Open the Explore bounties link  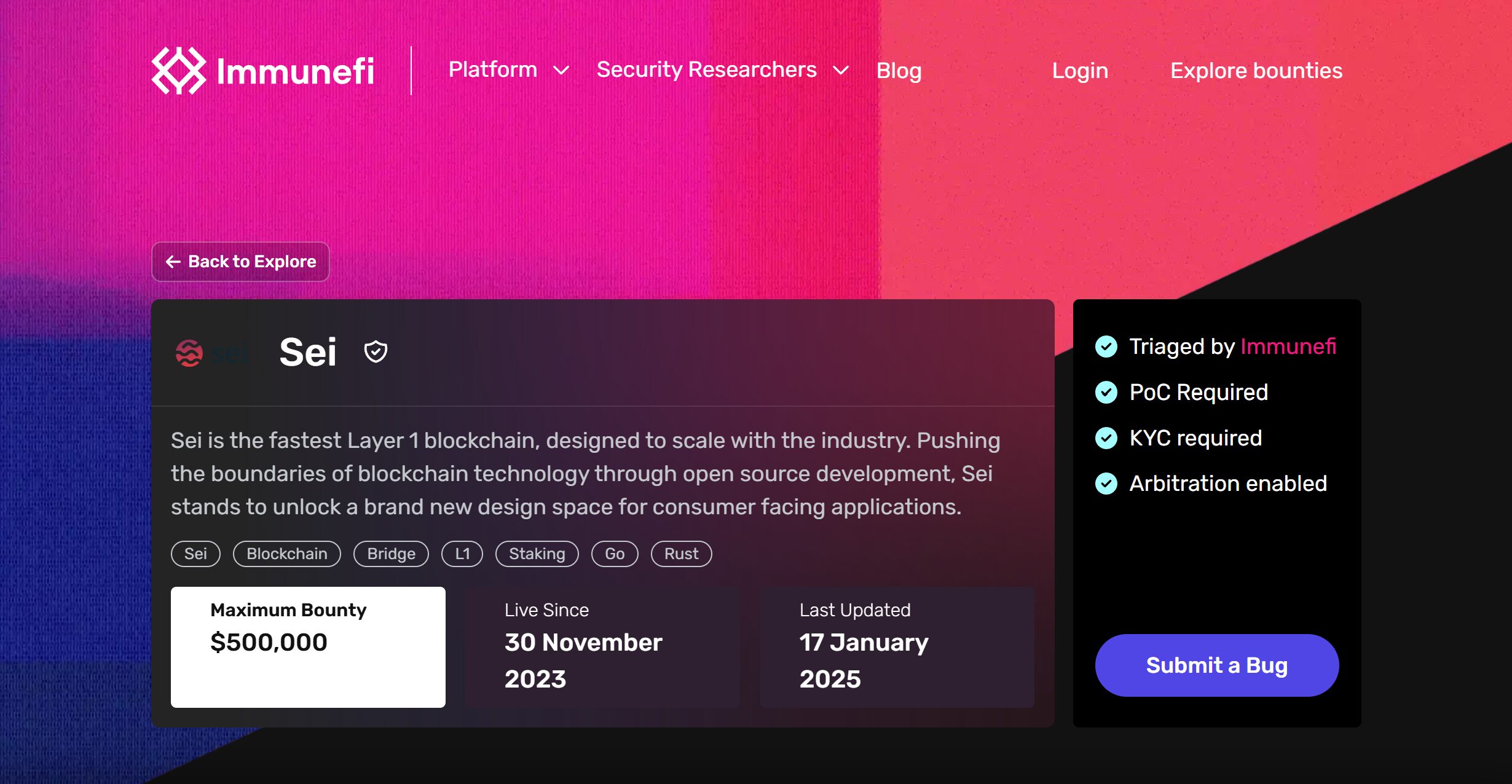point(1256,71)
